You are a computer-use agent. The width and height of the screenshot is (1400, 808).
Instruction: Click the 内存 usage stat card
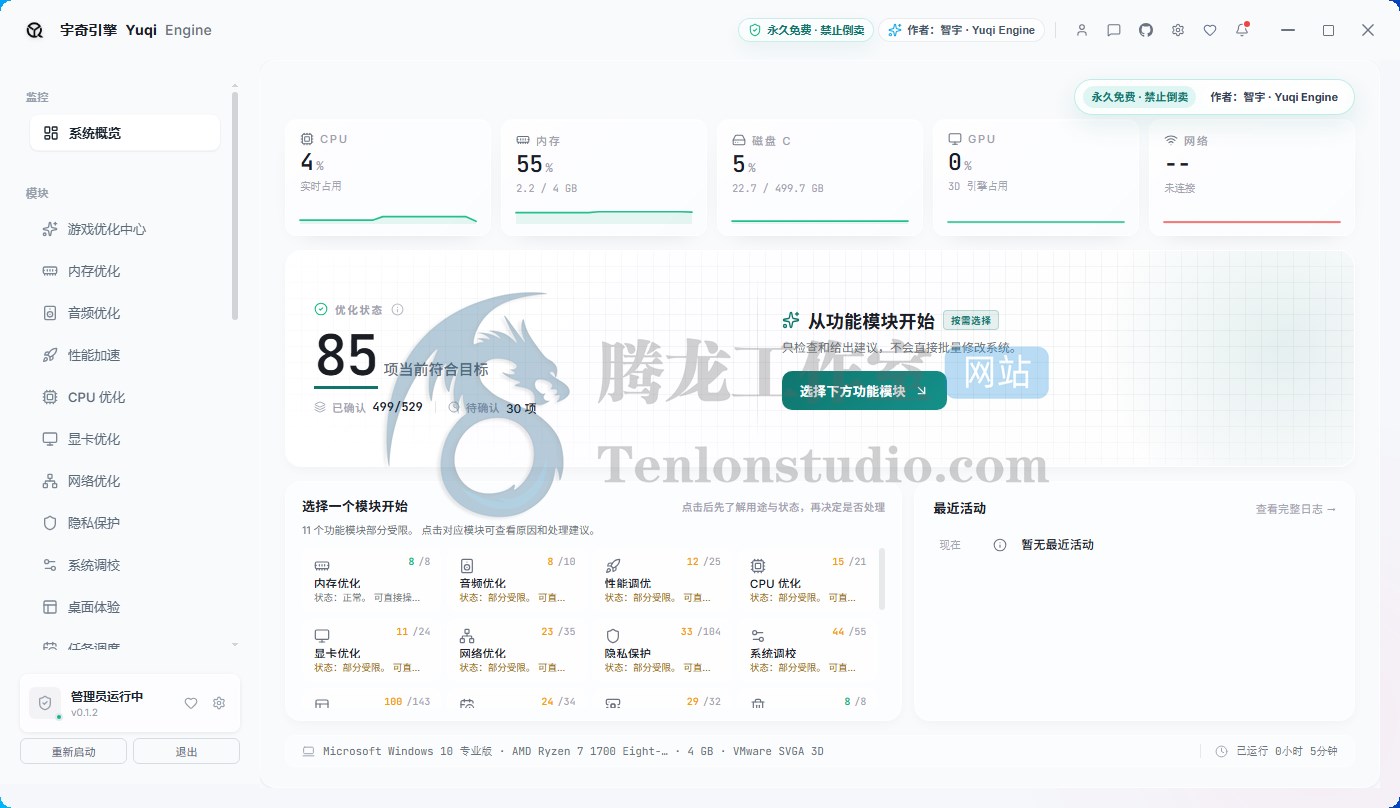click(x=604, y=178)
